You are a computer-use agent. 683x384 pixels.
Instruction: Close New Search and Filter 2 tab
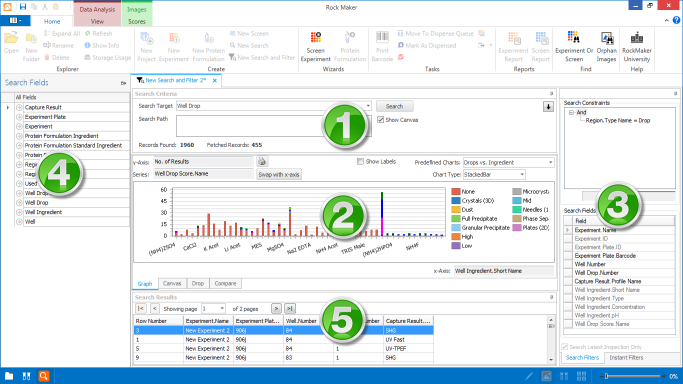[x=214, y=81]
